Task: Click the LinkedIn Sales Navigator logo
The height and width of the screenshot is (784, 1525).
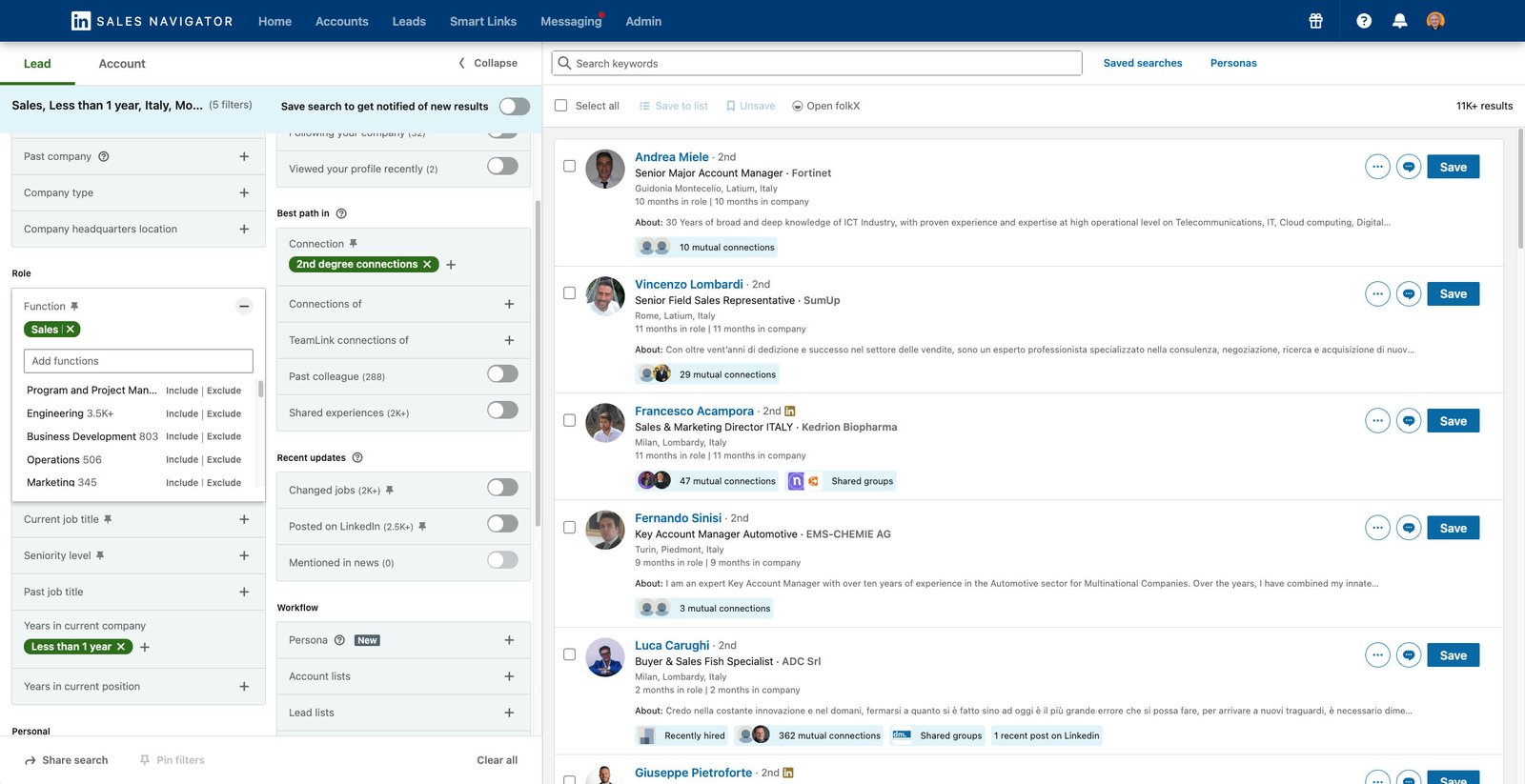Action: 152,21
